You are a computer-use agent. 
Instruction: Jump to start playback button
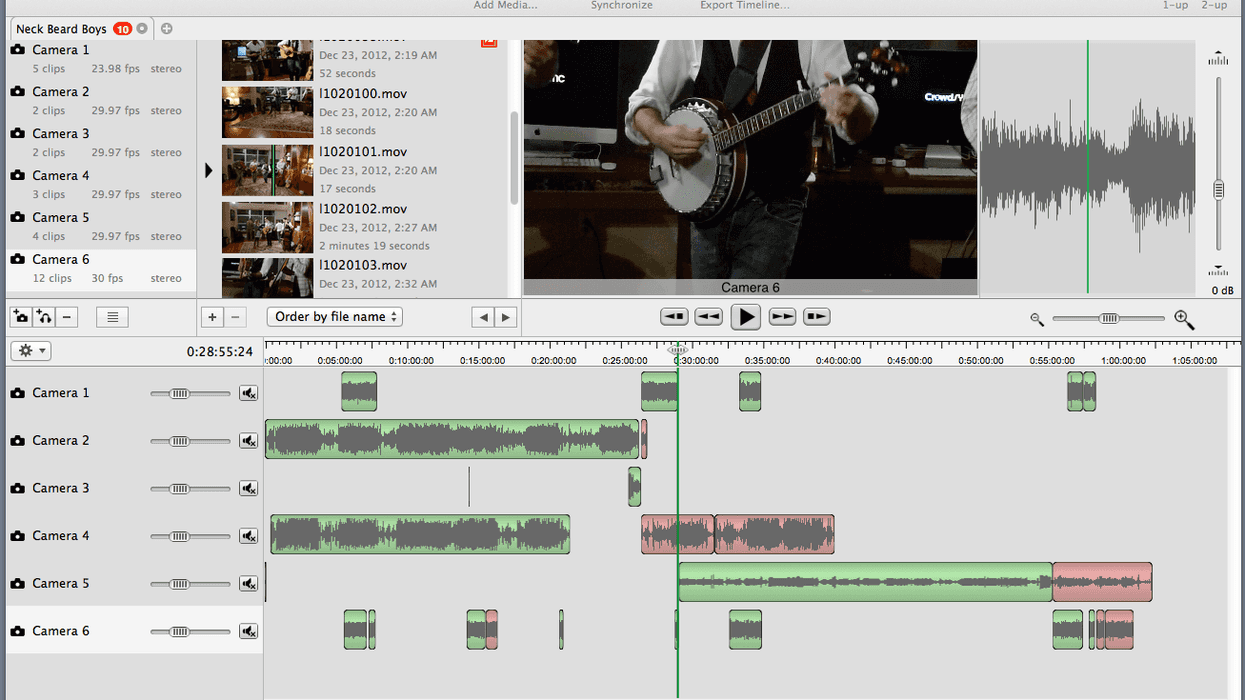tap(675, 317)
